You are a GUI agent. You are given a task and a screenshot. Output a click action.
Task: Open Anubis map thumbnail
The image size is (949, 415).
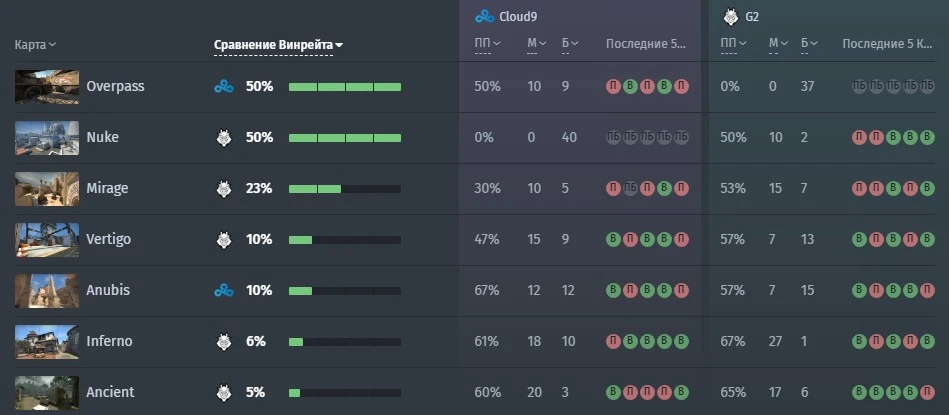[x=47, y=291]
